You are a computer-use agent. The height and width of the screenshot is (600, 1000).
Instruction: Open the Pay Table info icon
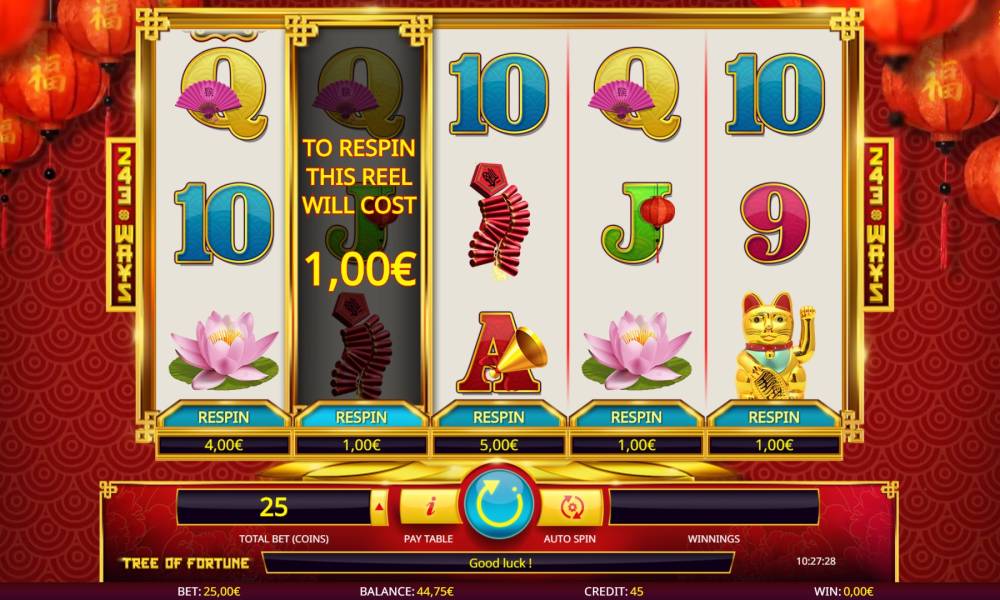point(430,507)
